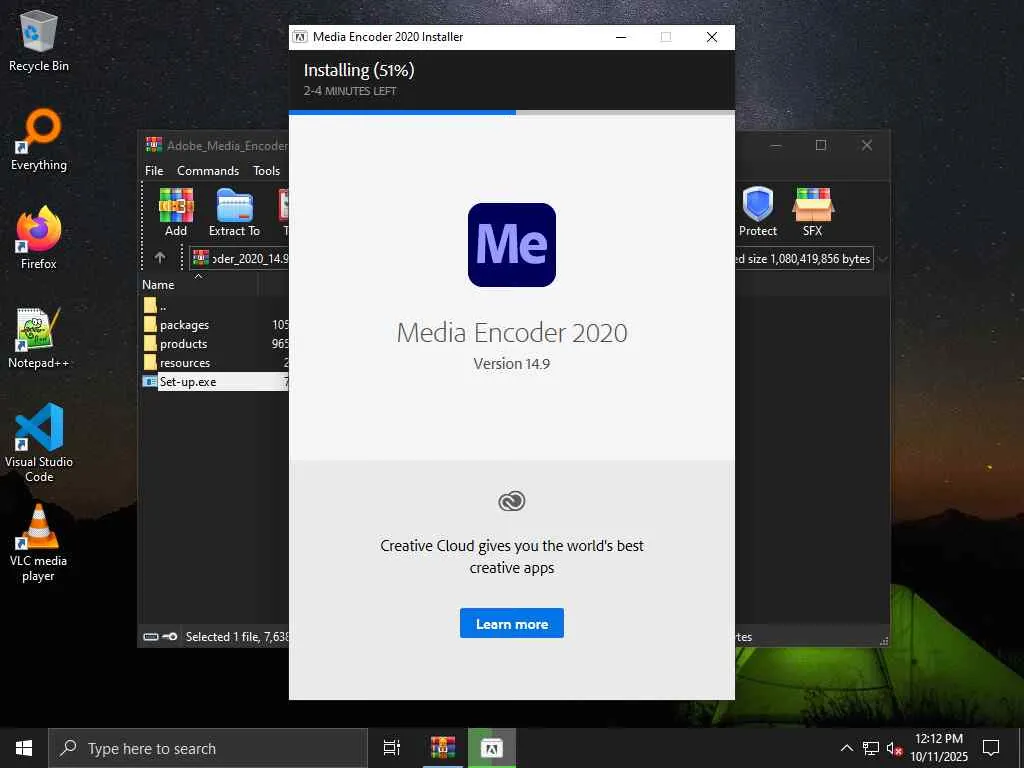Minimize the Media Encoder installer window
This screenshot has height=768, width=1024.
tap(621, 37)
